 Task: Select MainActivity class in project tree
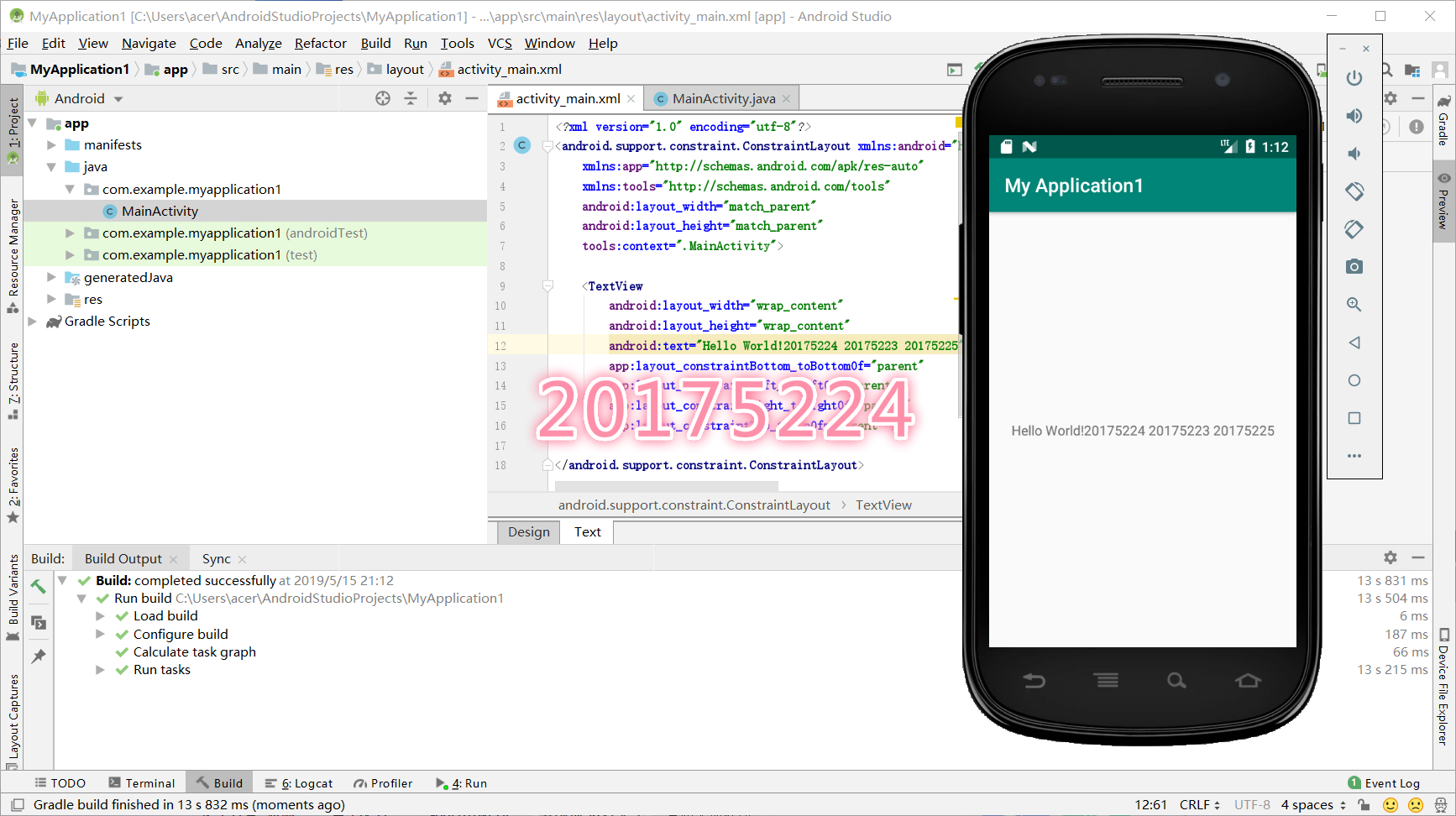tap(160, 211)
